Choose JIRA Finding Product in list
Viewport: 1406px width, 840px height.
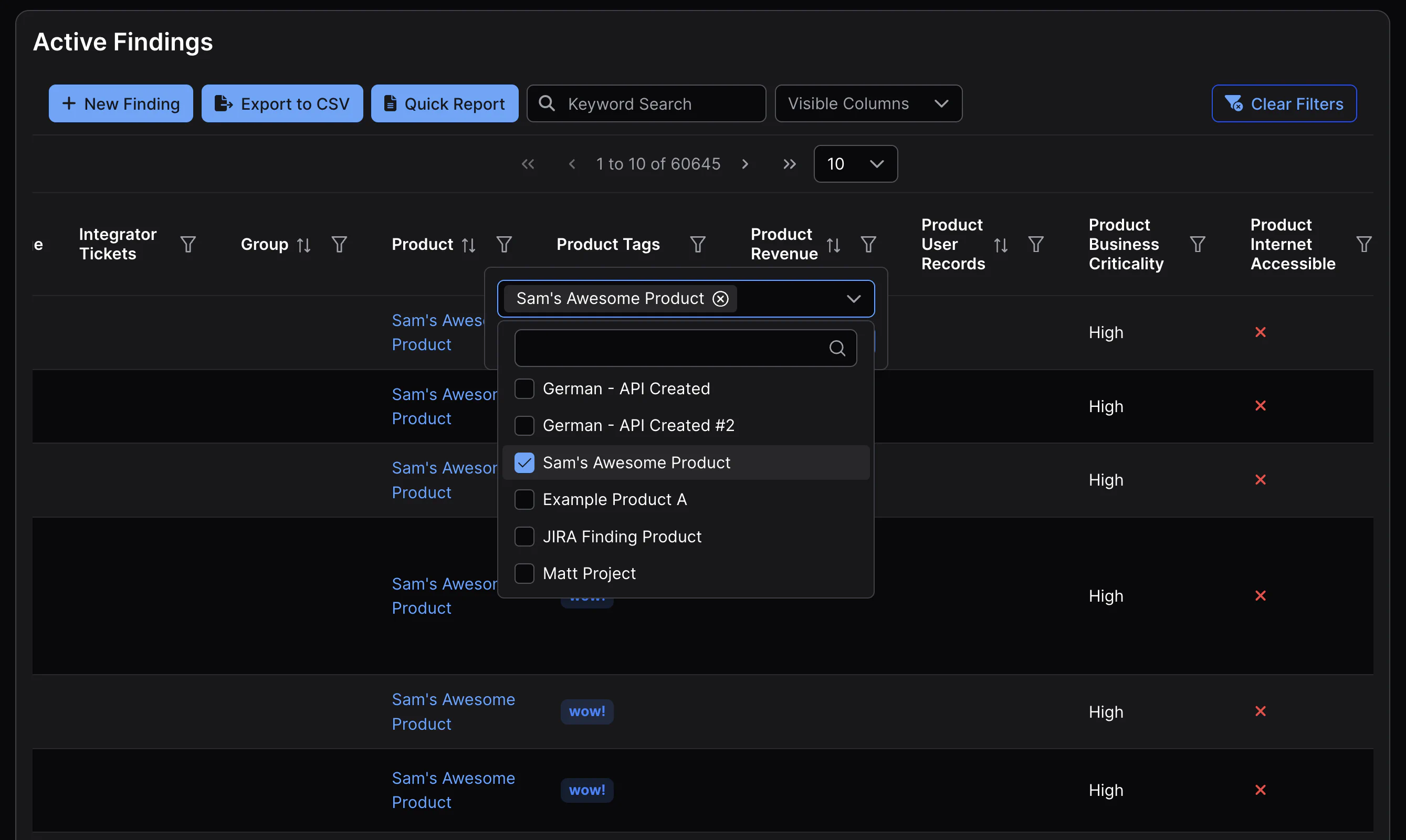click(524, 537)
